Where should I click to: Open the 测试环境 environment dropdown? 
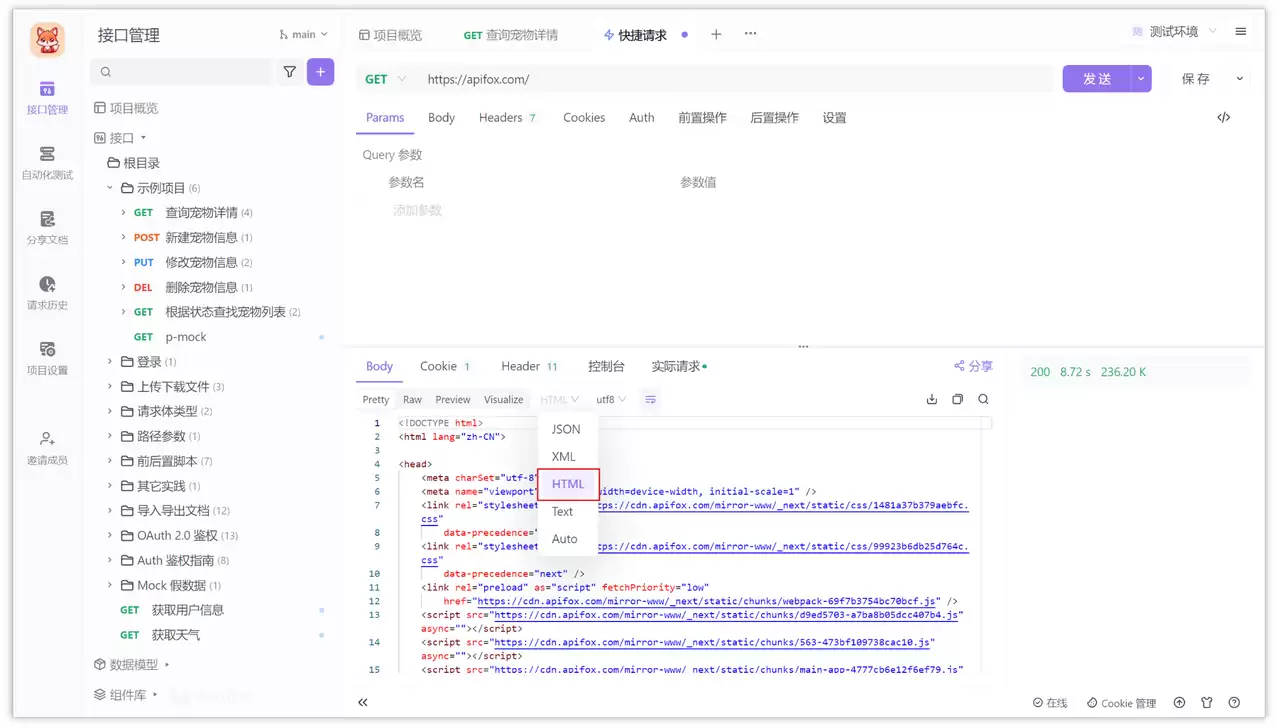(1174, 32)
